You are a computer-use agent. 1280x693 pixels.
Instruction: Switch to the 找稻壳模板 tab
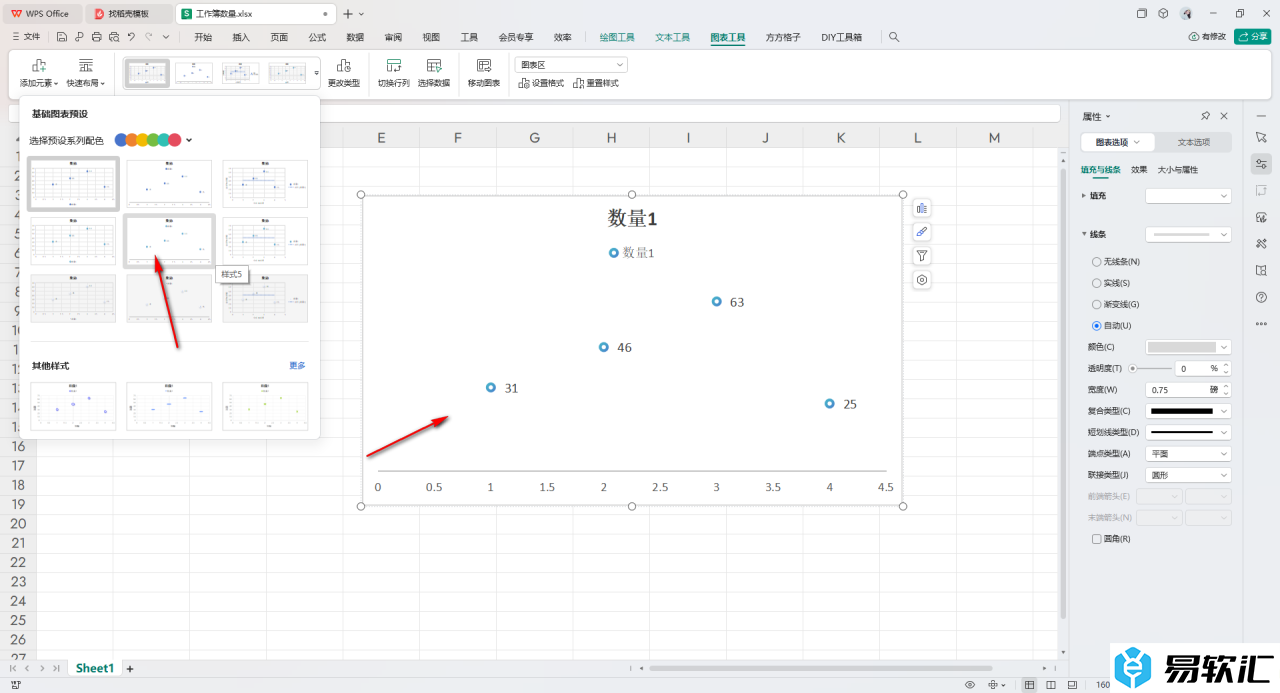[129, 14]
